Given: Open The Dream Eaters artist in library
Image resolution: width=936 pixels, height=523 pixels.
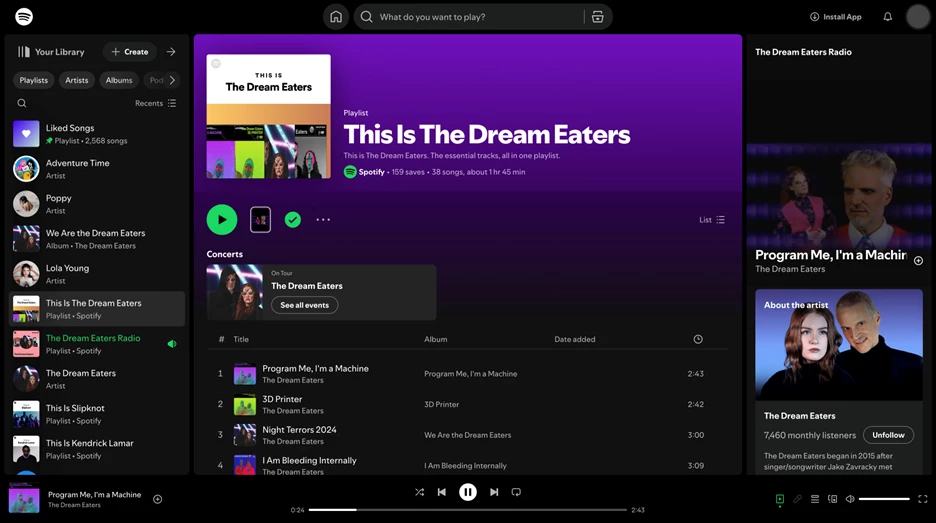Looking at the screenshot, I should (x=97, y=379).
